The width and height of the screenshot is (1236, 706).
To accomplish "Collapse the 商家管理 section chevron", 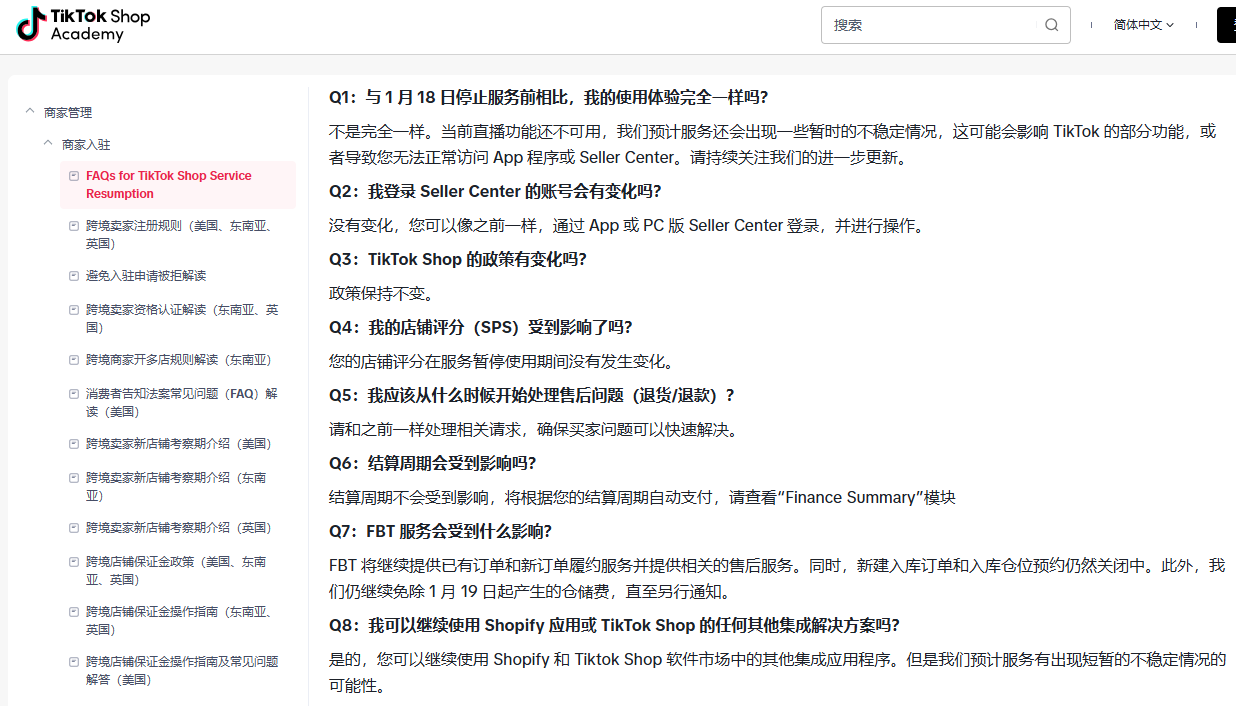I will (30, 112).
